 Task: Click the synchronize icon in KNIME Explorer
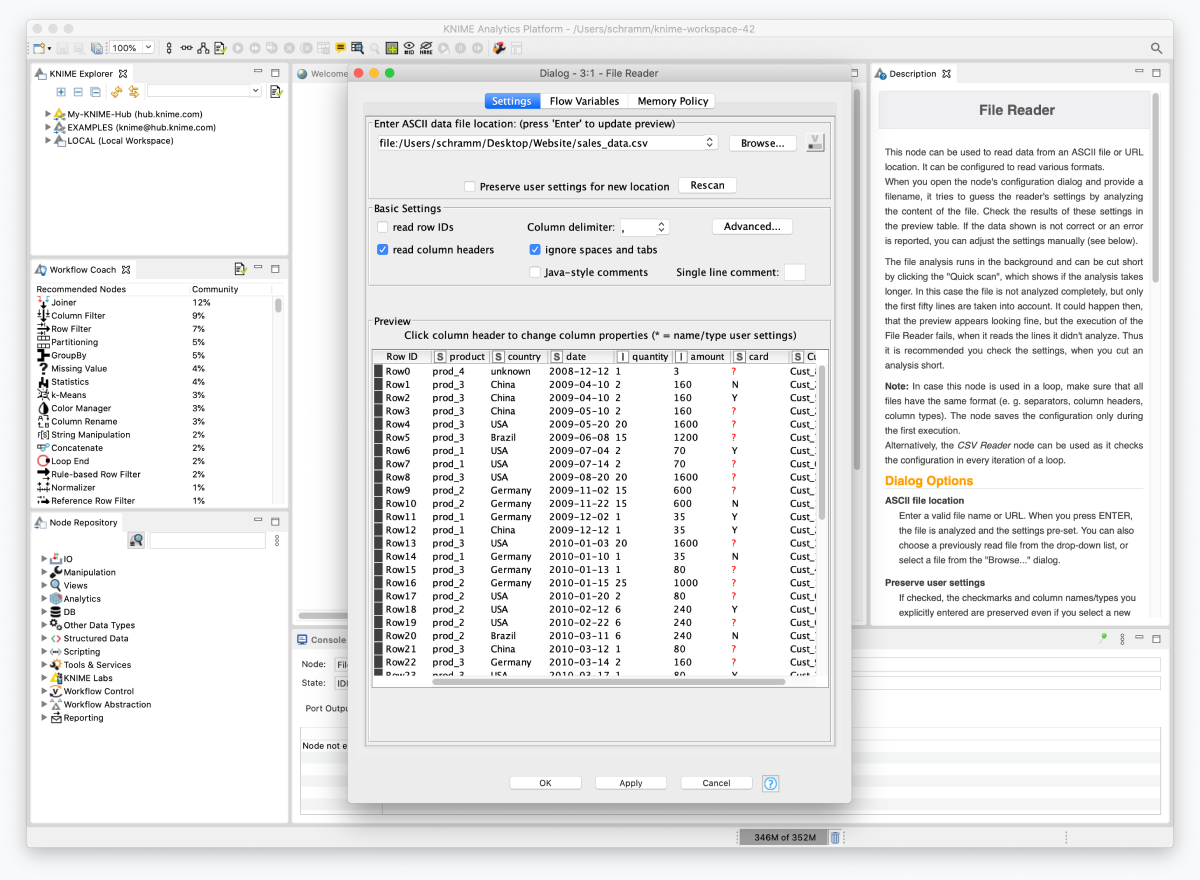(x=133, y=92)
